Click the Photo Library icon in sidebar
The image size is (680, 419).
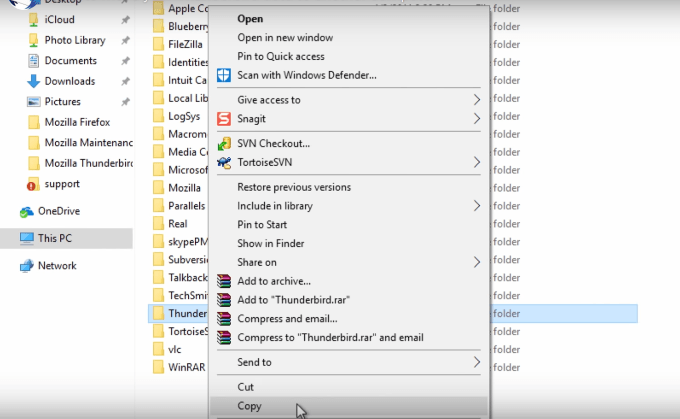pos(33,40)
